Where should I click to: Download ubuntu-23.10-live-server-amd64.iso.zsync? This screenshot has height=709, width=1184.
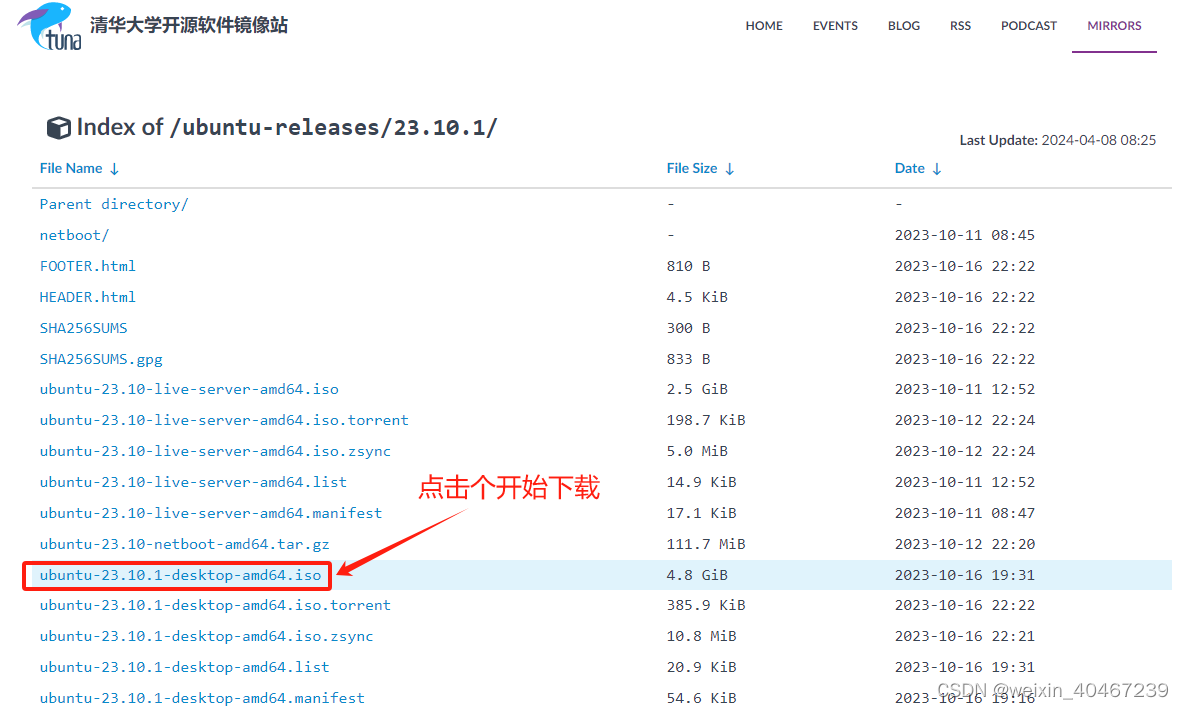pos(215,451)
